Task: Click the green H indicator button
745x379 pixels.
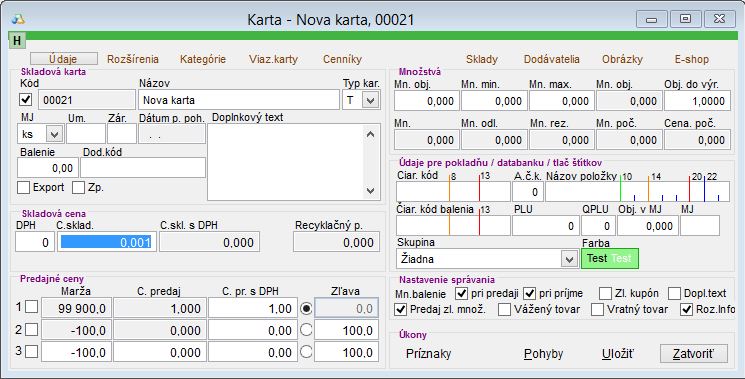Action: point(17,41)
